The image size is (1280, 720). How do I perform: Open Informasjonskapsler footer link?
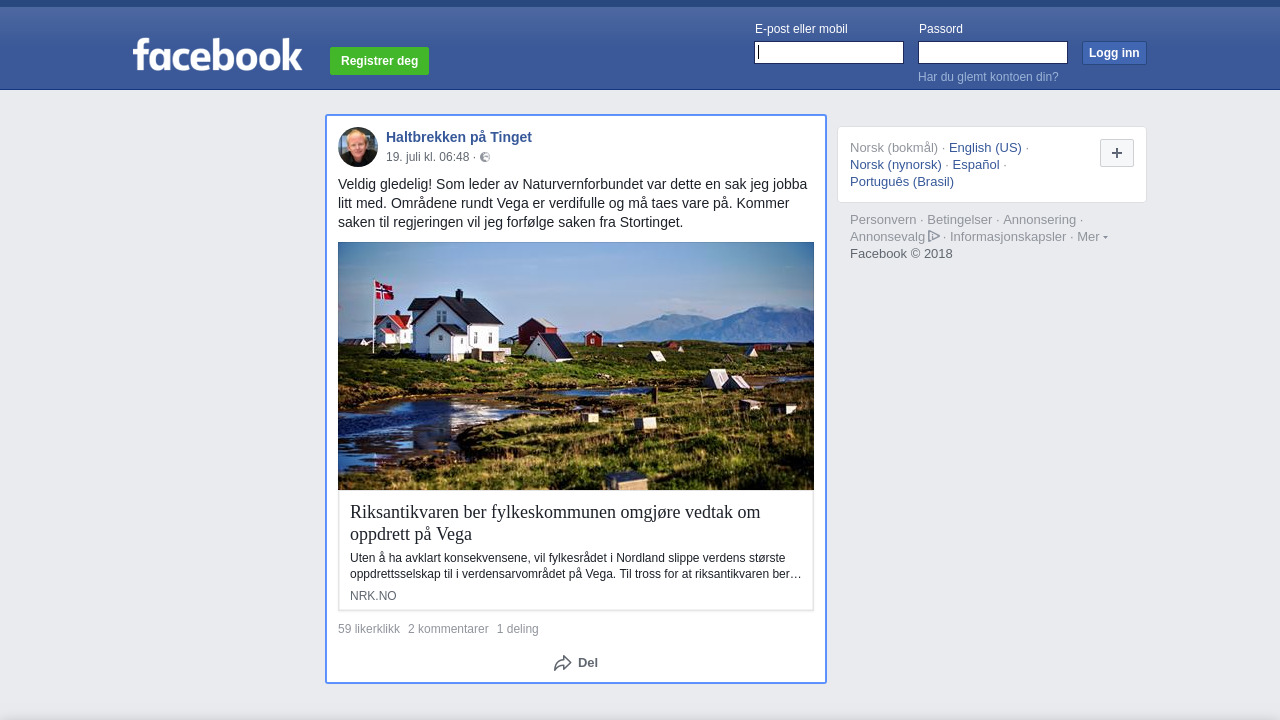pyautogui.click(x=1008, y=237)
